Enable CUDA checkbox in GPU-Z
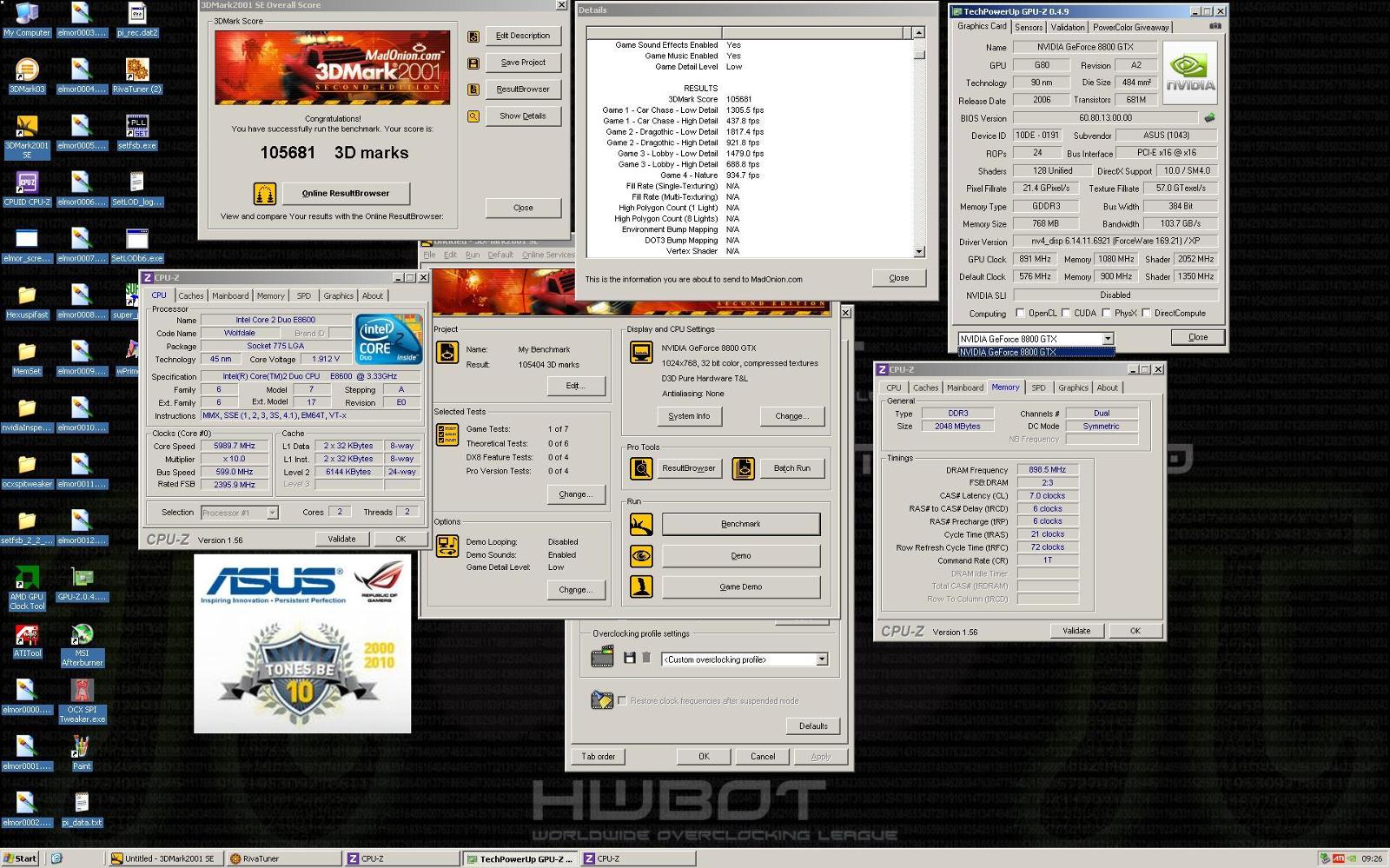The height and width of the screenshot is (868, 1390). tap(1066, 314)
